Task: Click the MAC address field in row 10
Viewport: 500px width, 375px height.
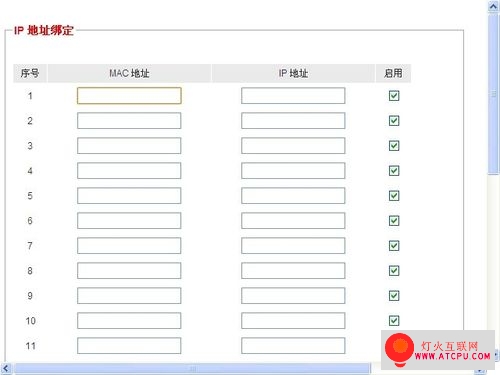Action: coord(129,321)
